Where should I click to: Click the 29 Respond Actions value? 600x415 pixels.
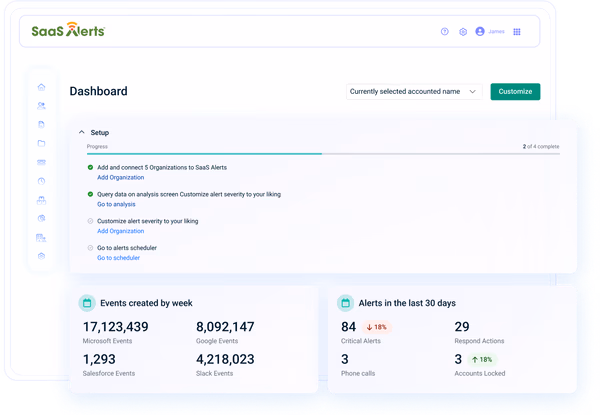tap(462, 327)
